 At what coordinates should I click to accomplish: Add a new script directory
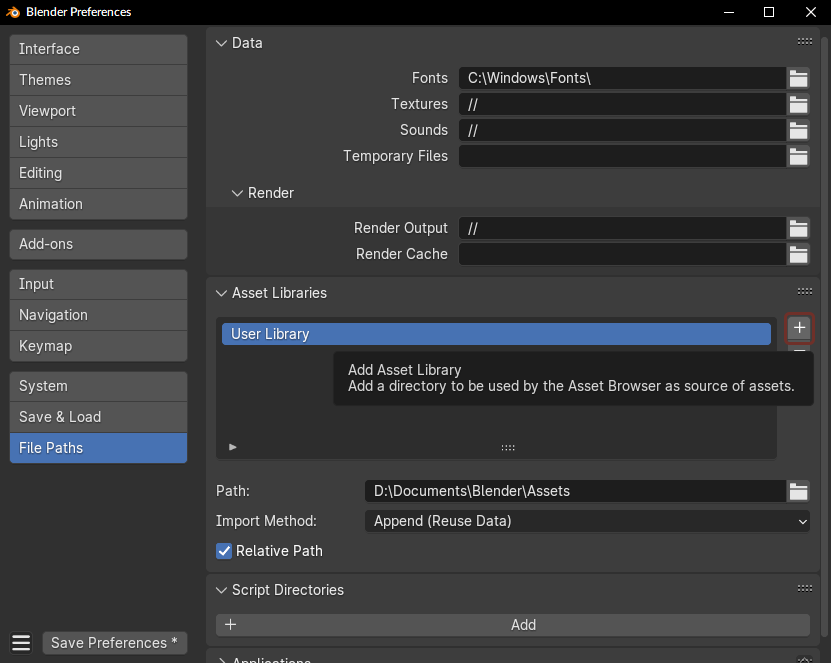(x=512, y=625)
